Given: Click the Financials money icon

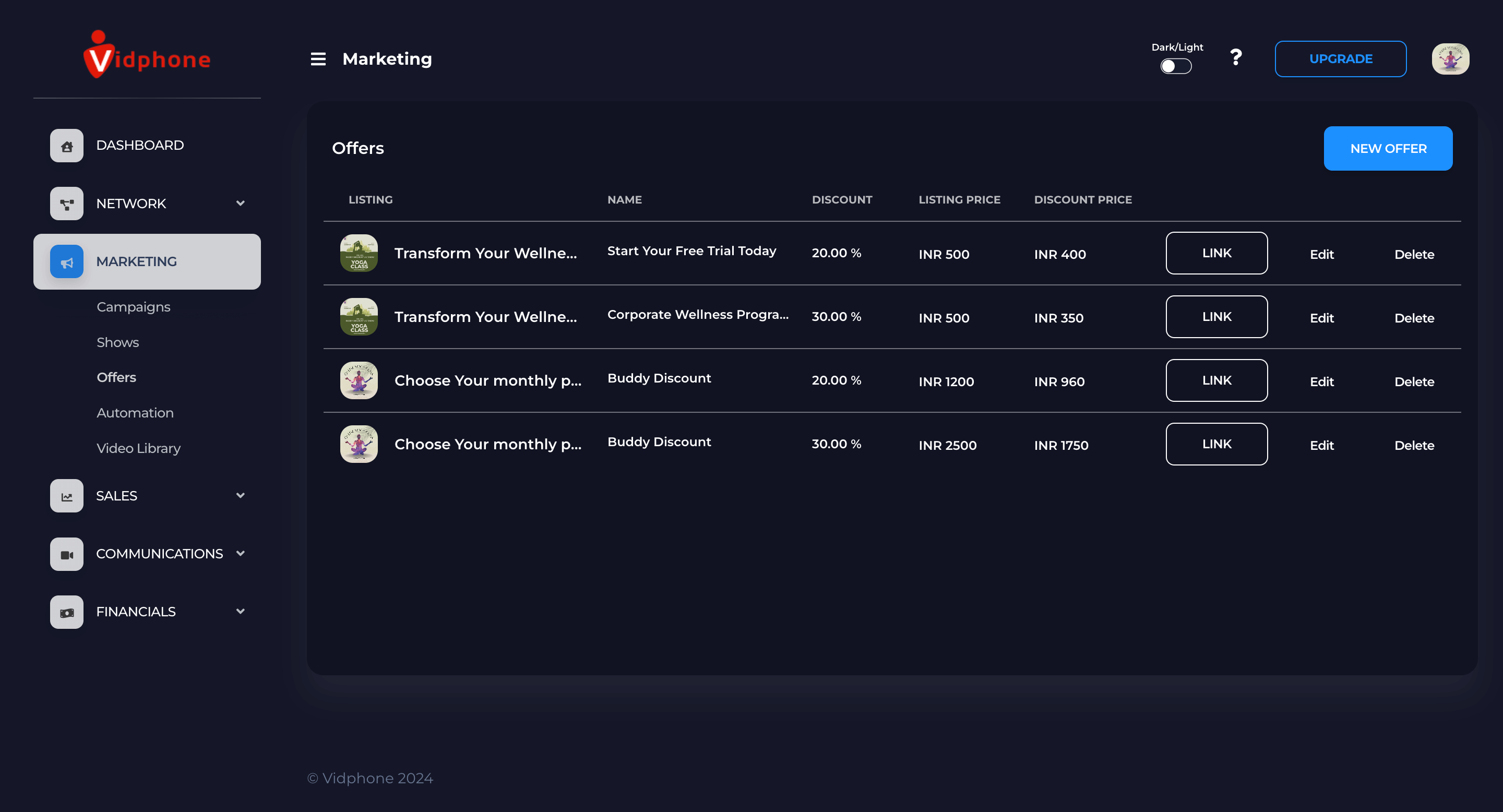Looking at the screenshot, I should click(x=66, y=612).
